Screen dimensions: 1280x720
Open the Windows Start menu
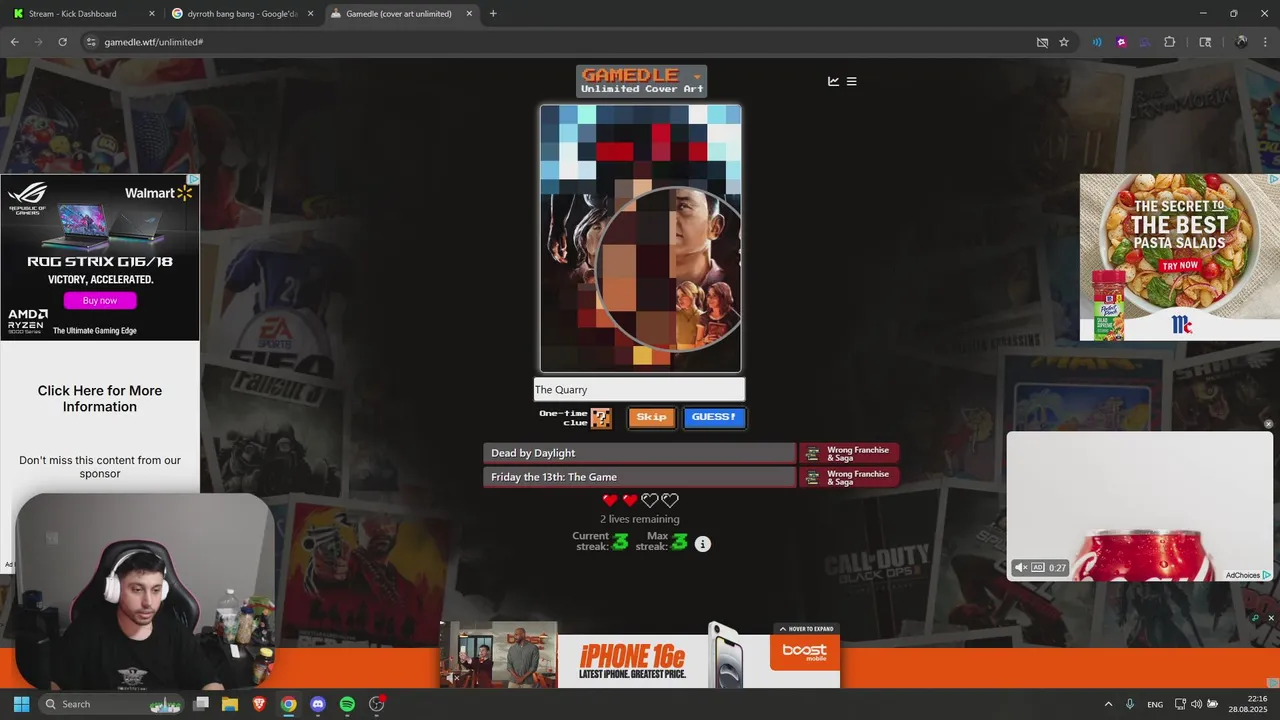coord(21,704)
